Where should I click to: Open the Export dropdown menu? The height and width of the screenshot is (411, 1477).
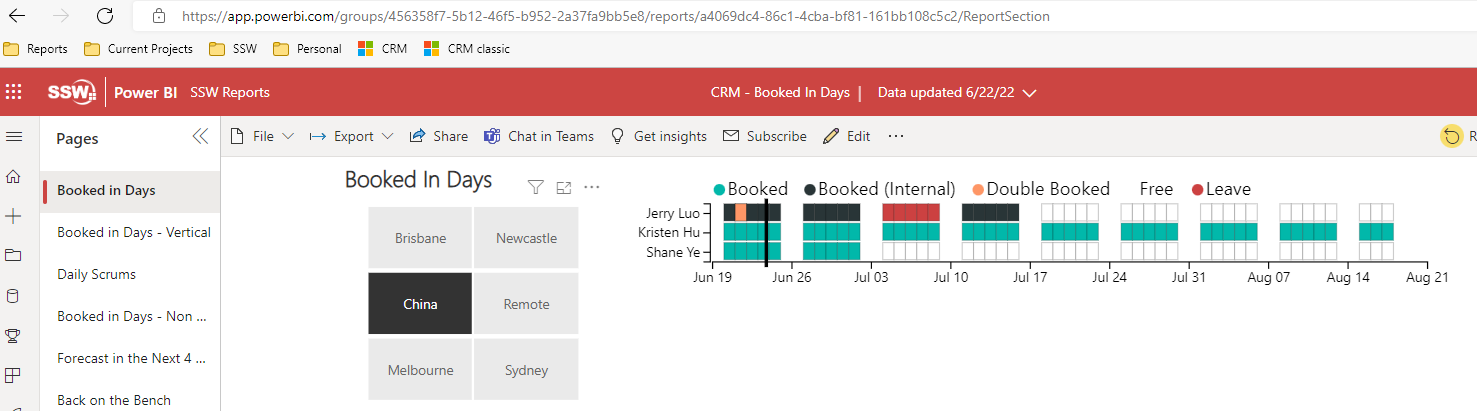point(352,136)
